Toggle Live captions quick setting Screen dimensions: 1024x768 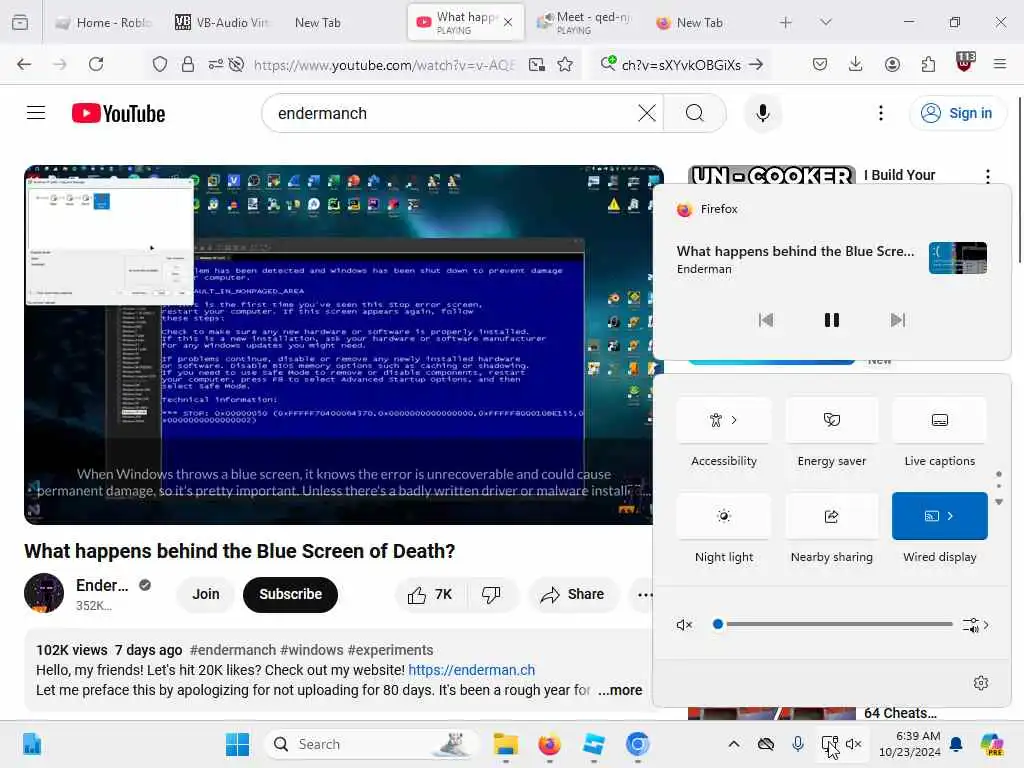point(939,420)
